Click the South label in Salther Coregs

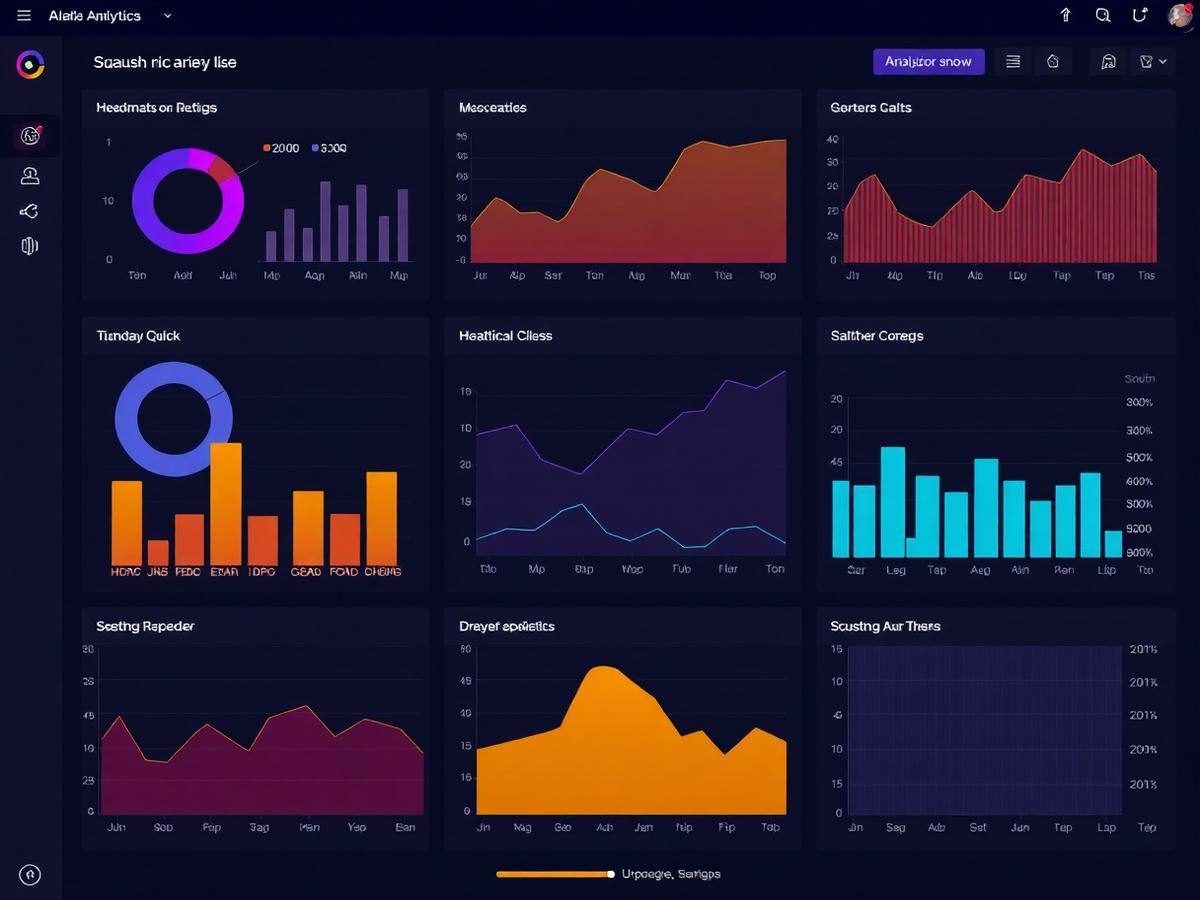point(1139,379)
